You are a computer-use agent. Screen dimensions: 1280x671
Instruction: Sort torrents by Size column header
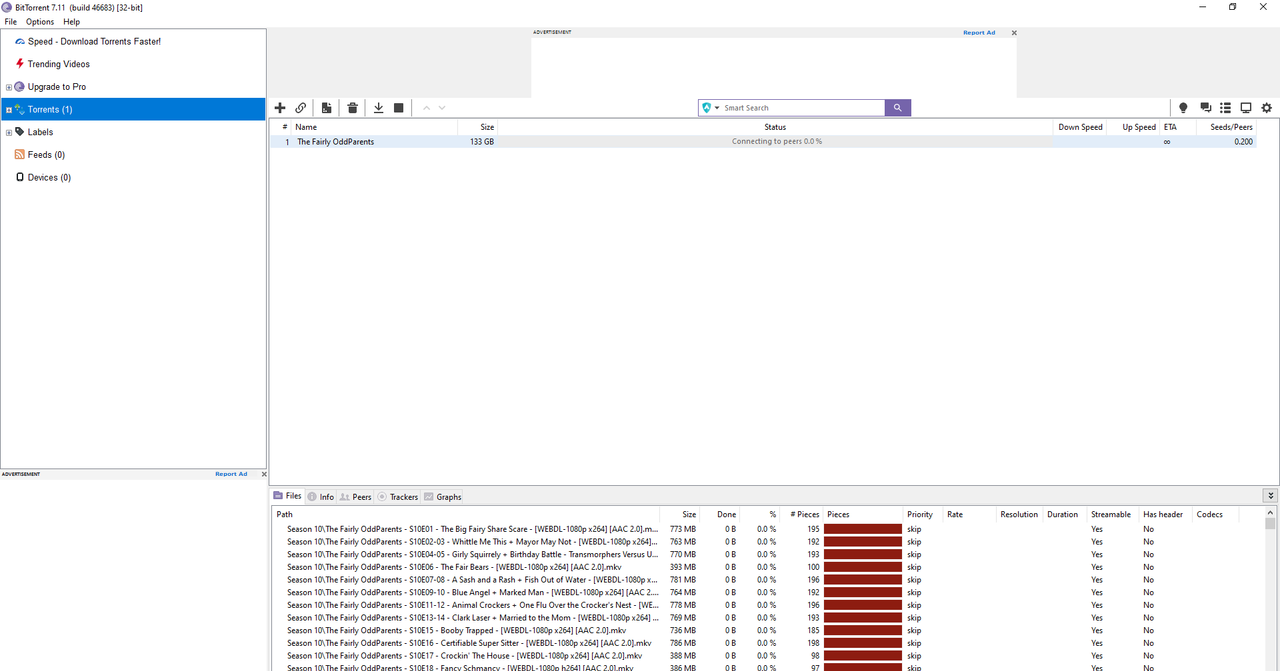point(487,127)
